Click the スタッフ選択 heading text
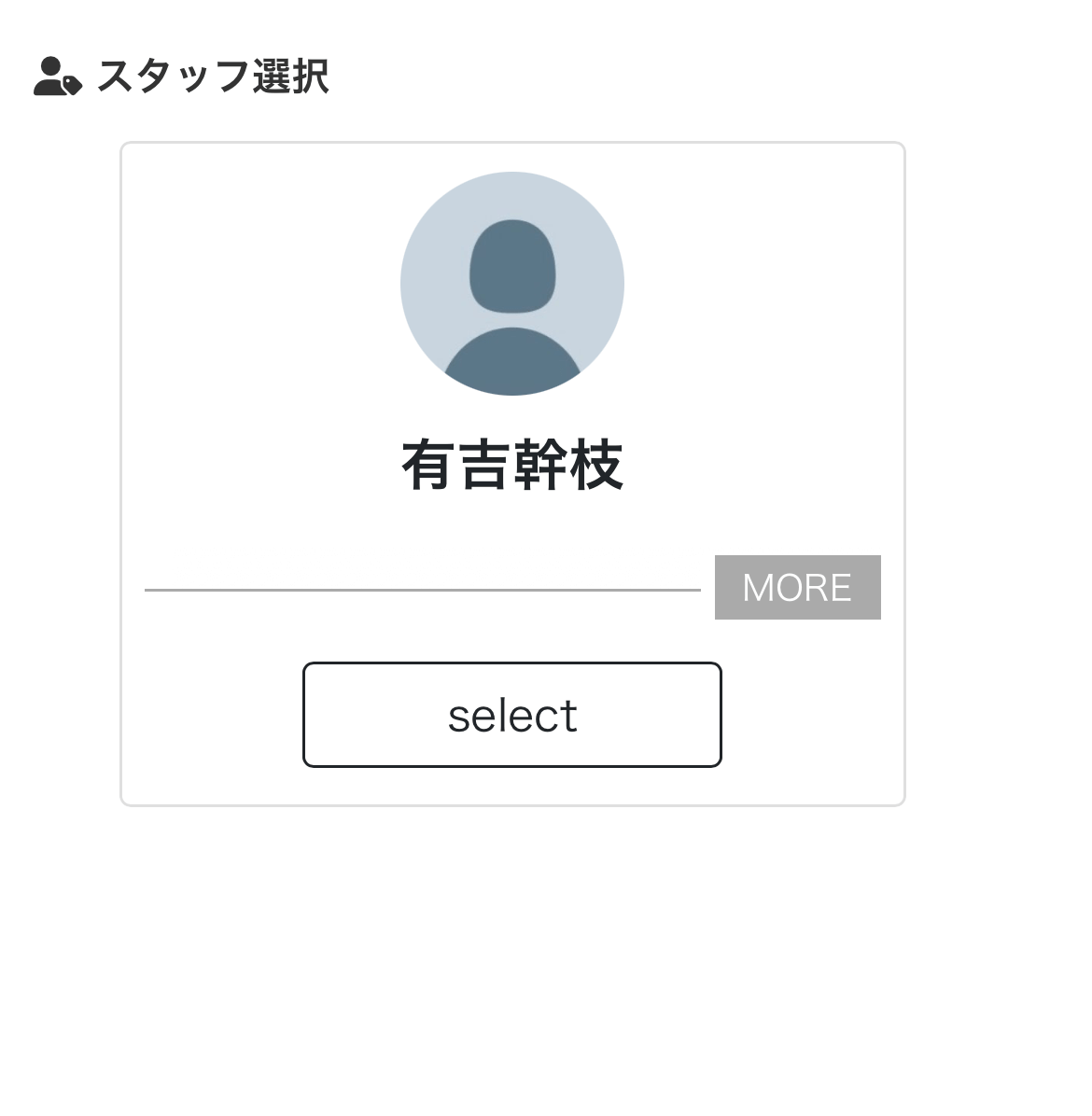The width and height of the screenshot is (1092, 1116). tap(213, 77)
